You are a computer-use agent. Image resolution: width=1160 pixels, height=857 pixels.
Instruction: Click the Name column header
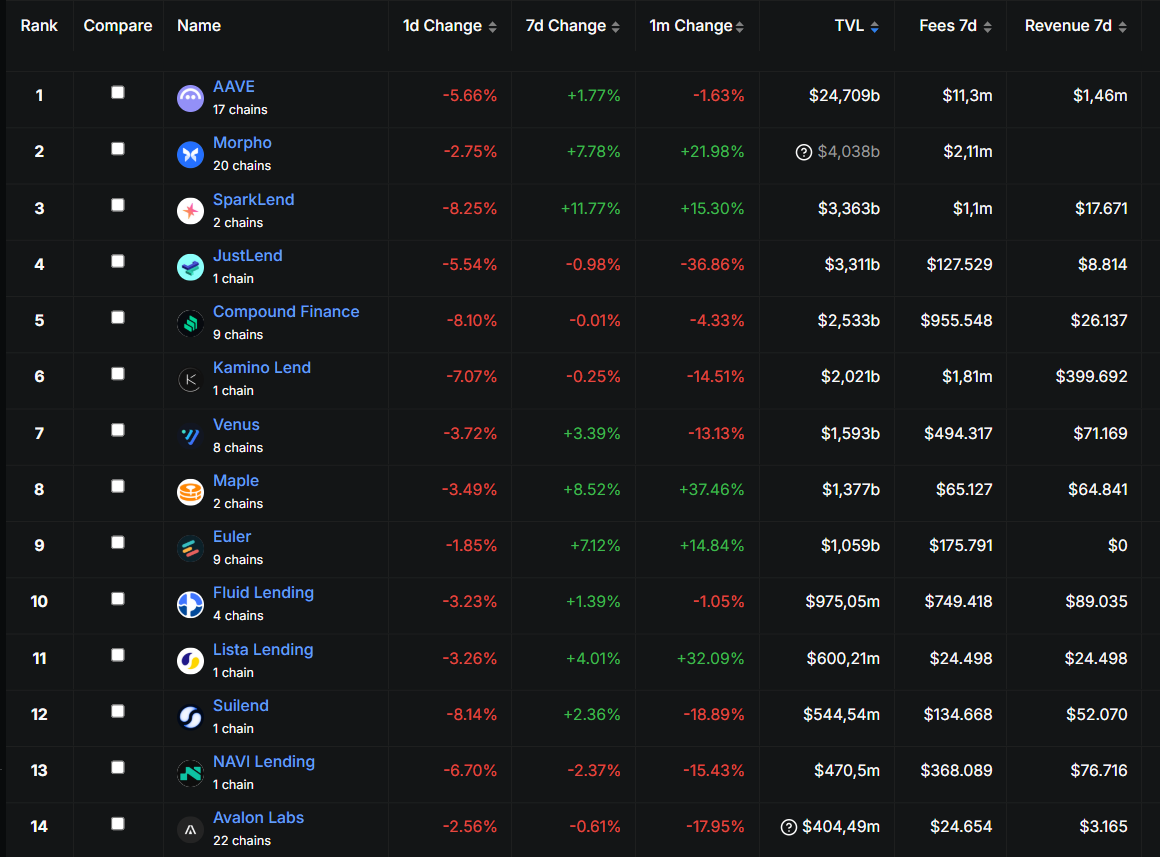(x=199, y=26)
